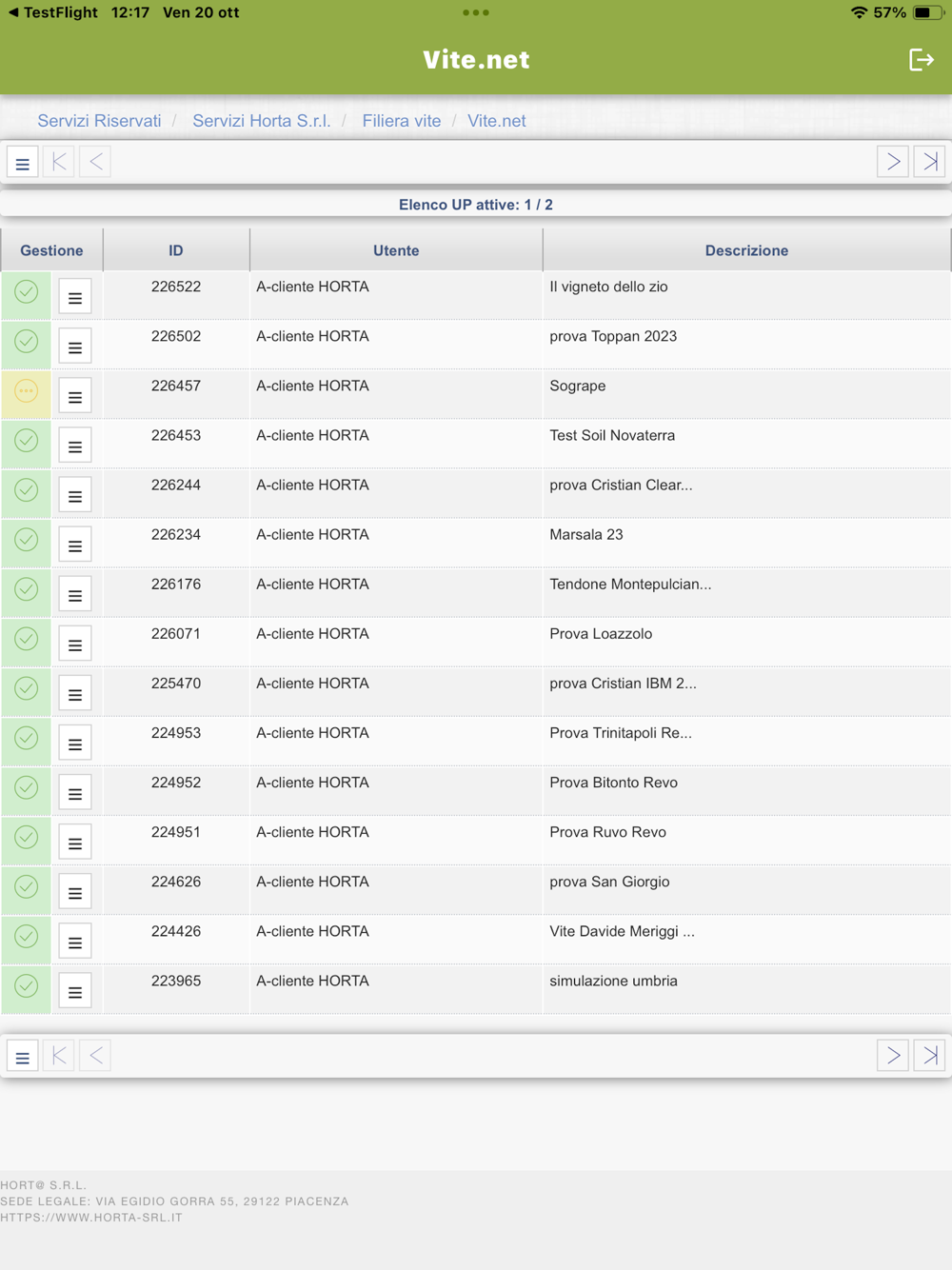Screen dimensions: 952x1270
Task: Click green check status for ID 224952
Action: tap(27, 787)
